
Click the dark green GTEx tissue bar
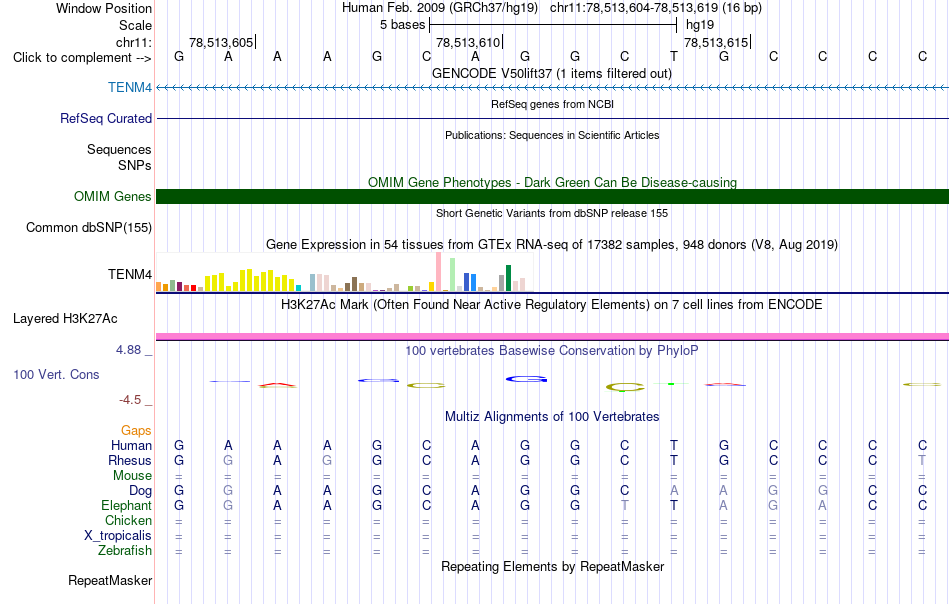point(508,278)
